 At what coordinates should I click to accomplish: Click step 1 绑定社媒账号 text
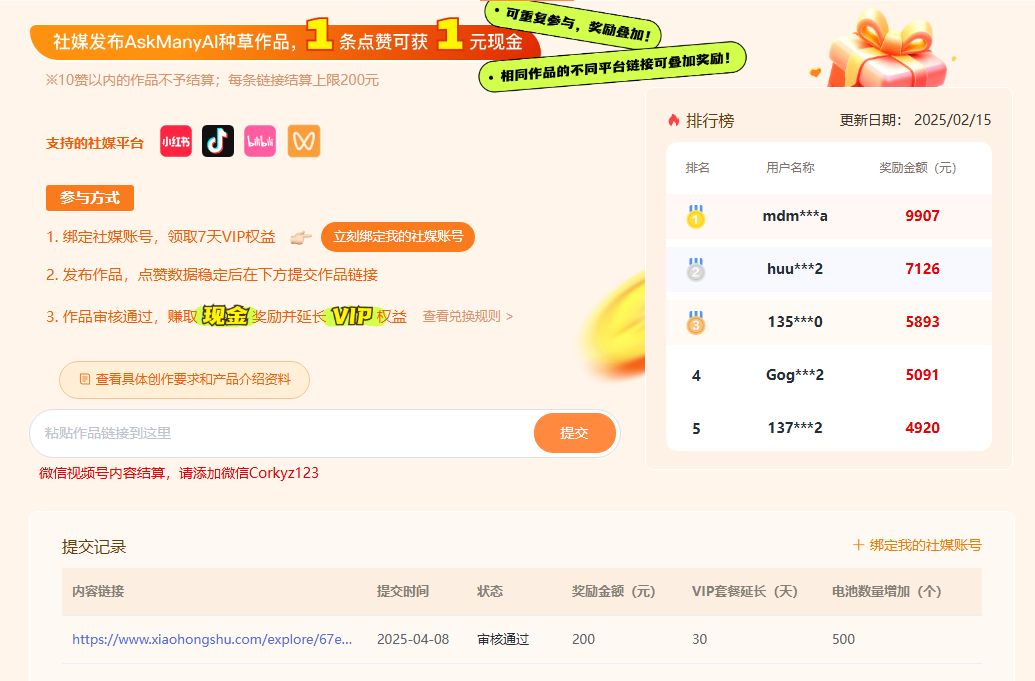(160, 237)
